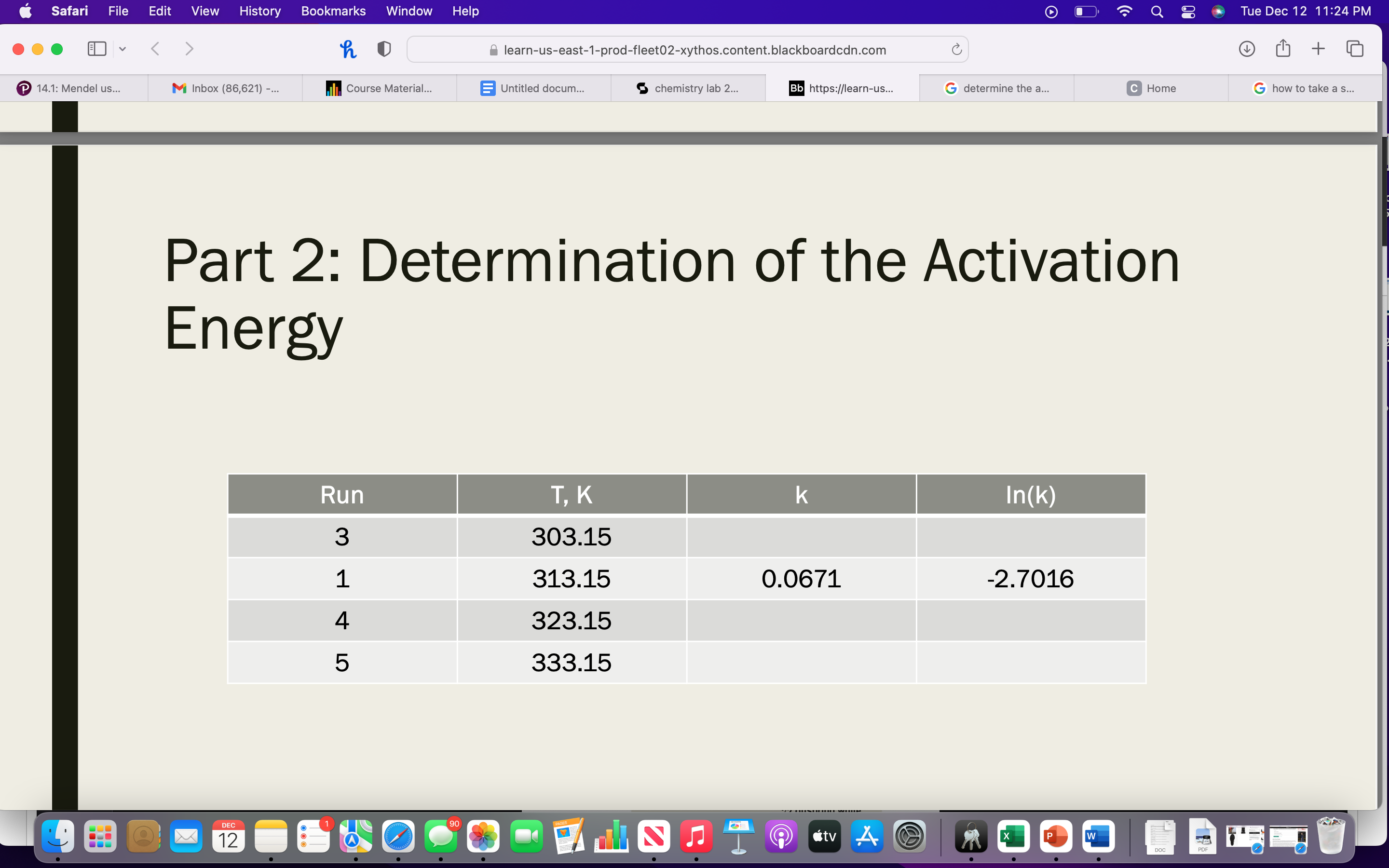Image resolution: width=1389 pixels, height=868 pixels.
Task: Toggle Now Playing from the menu bar
Action: (x=1051, y=11)
